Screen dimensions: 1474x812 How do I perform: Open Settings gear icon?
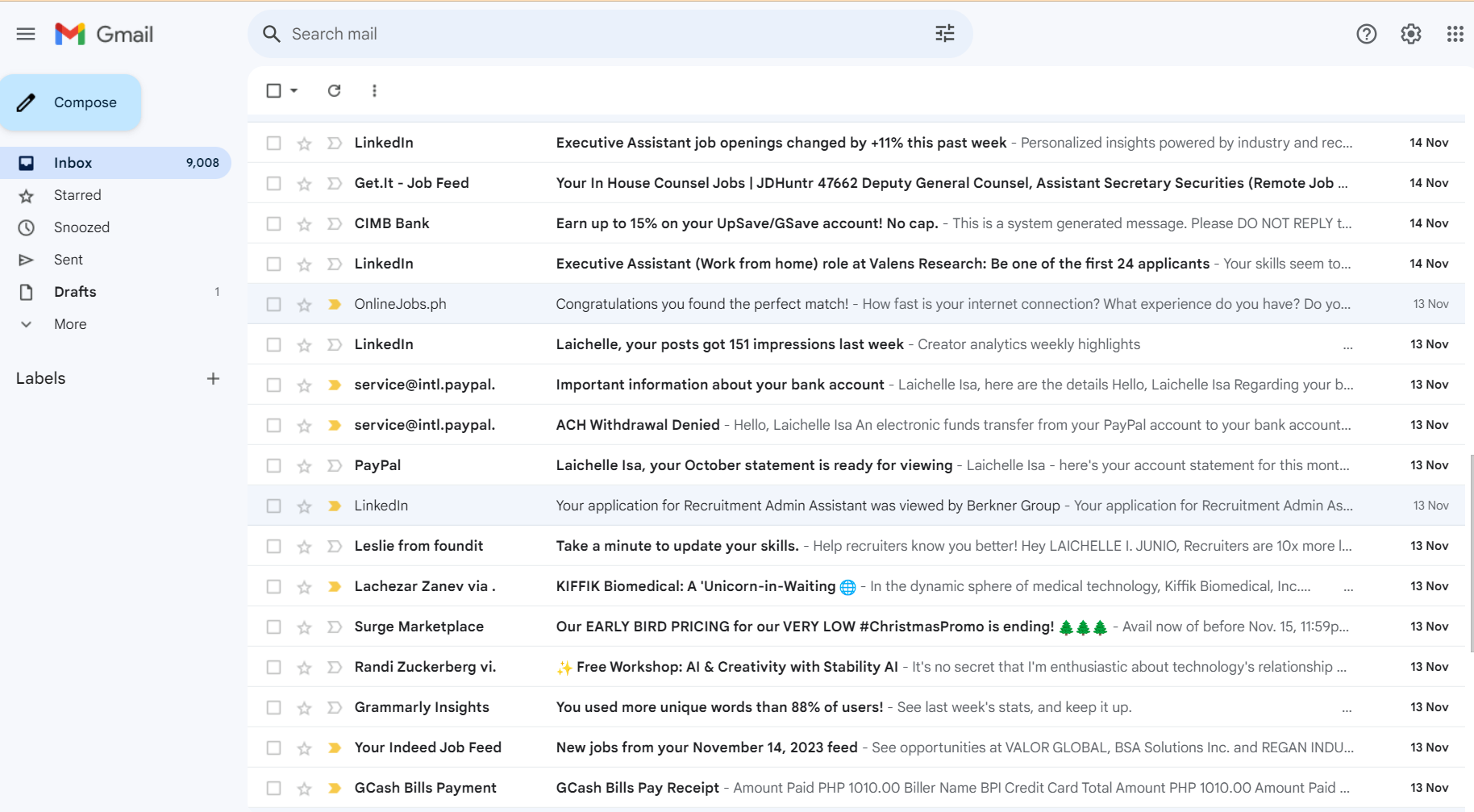point(1410,34)
